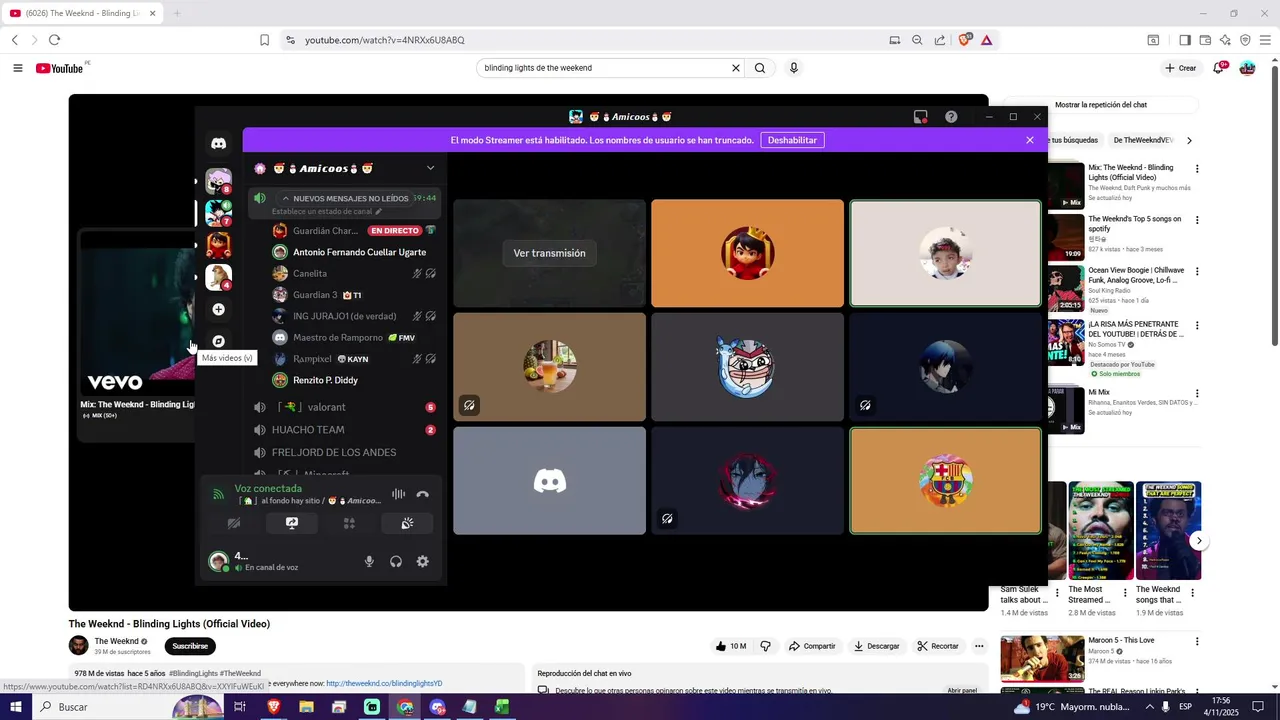Dislike the video with thumbs-down
This screenshot has height=720, width=1280.
766,646
